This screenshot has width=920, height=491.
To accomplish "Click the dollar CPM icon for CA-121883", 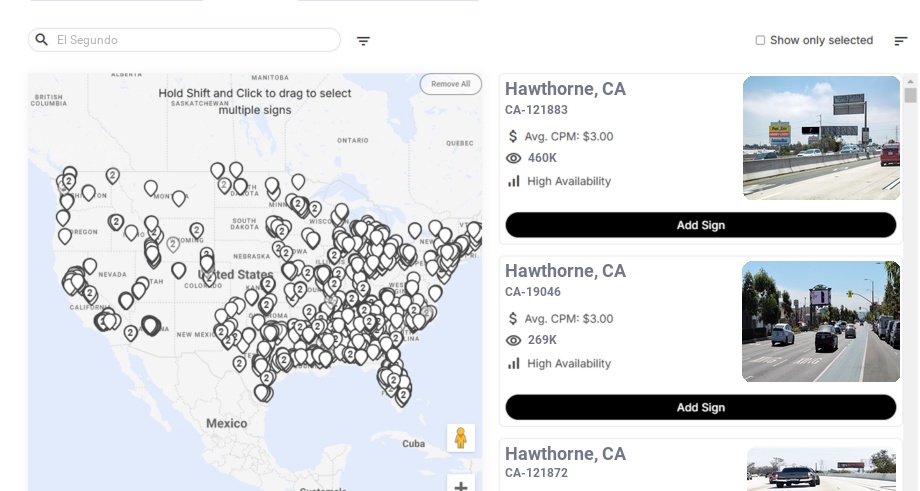I will click(513, 136).
